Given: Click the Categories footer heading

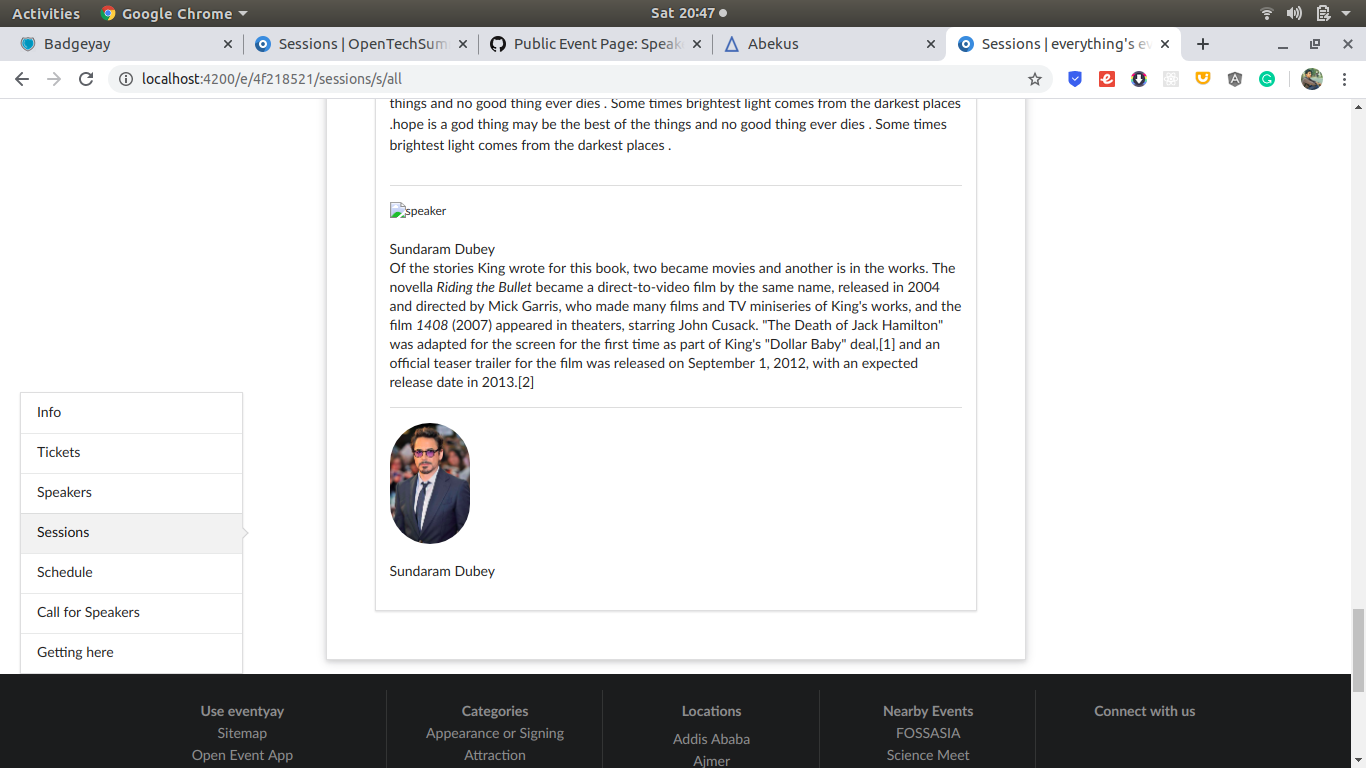Looking at the screenshot, I should pyautogui.click(x=495, y=711).
